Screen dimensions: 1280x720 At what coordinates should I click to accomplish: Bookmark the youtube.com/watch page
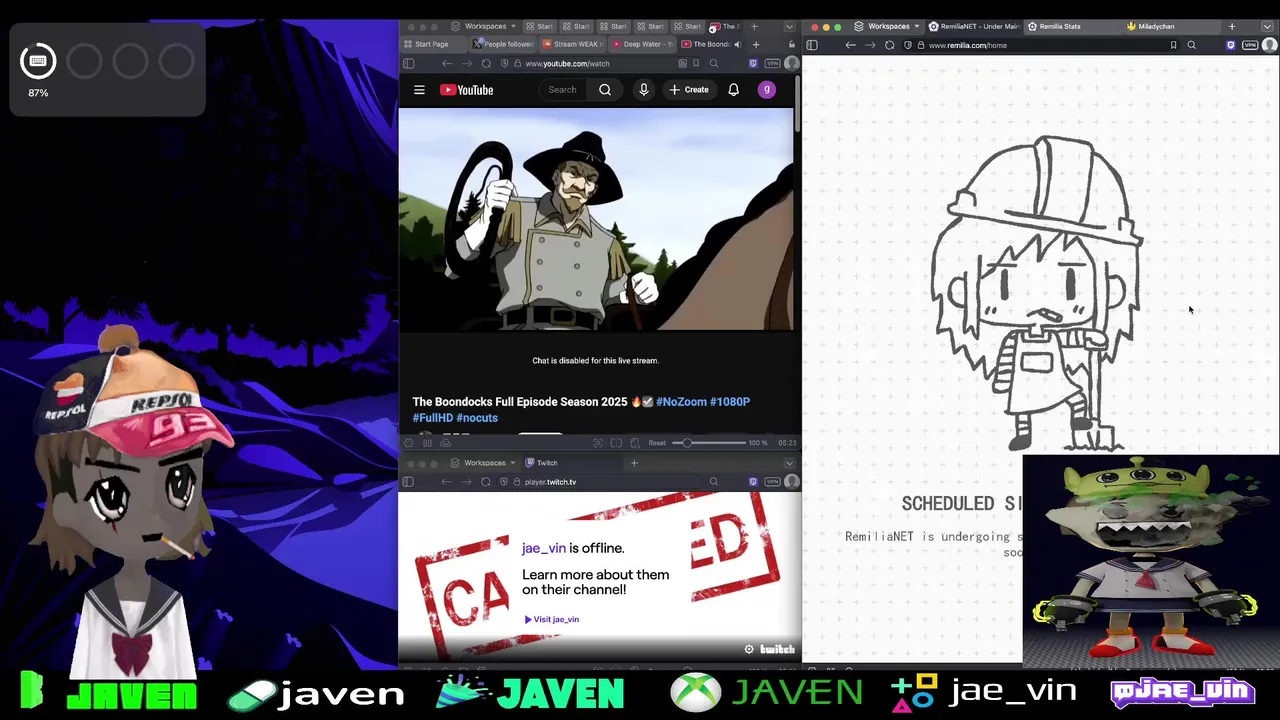tap(696, 64)
